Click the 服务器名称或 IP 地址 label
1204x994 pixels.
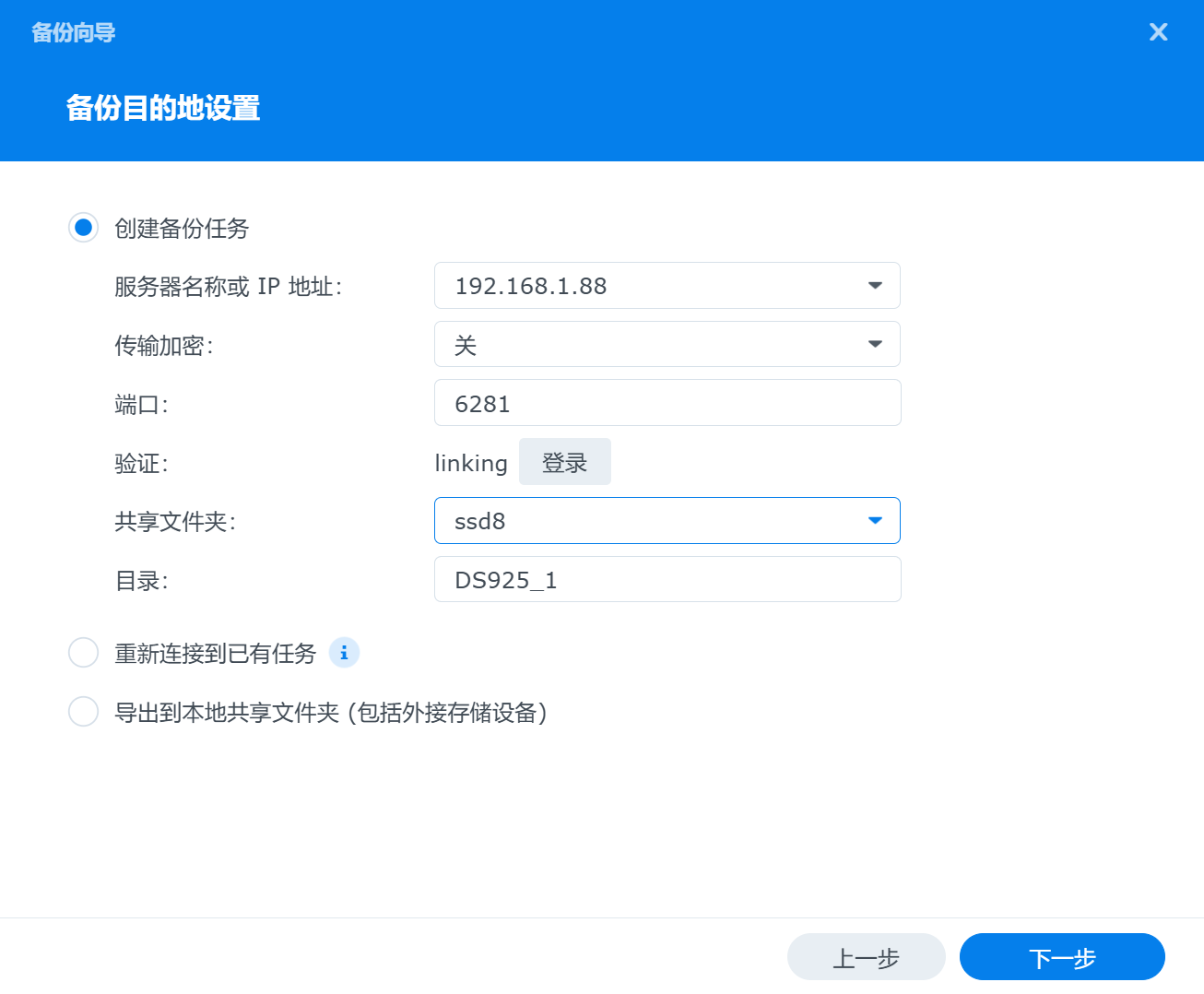click(x=228, y=287)
